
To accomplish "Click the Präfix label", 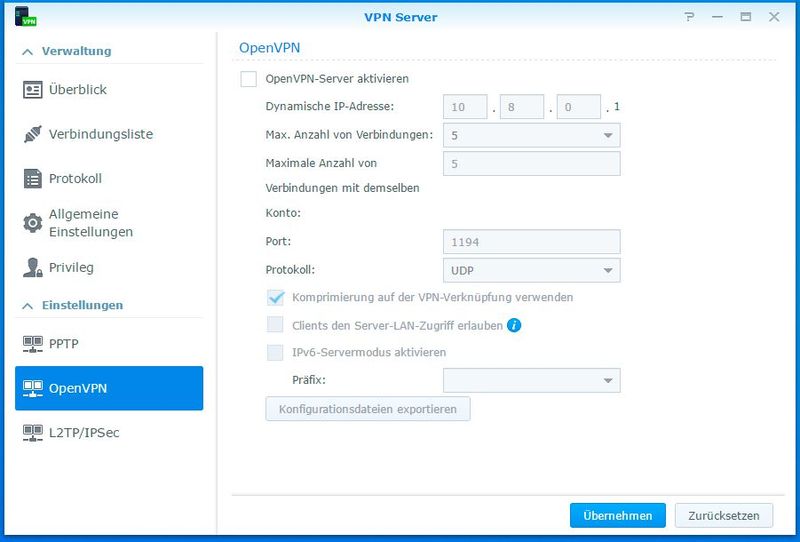I will [309, 380].
